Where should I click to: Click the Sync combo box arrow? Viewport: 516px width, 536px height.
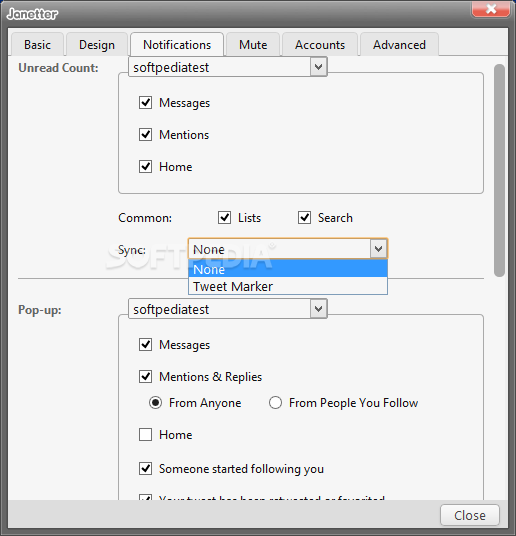click(x=378, y=249)
